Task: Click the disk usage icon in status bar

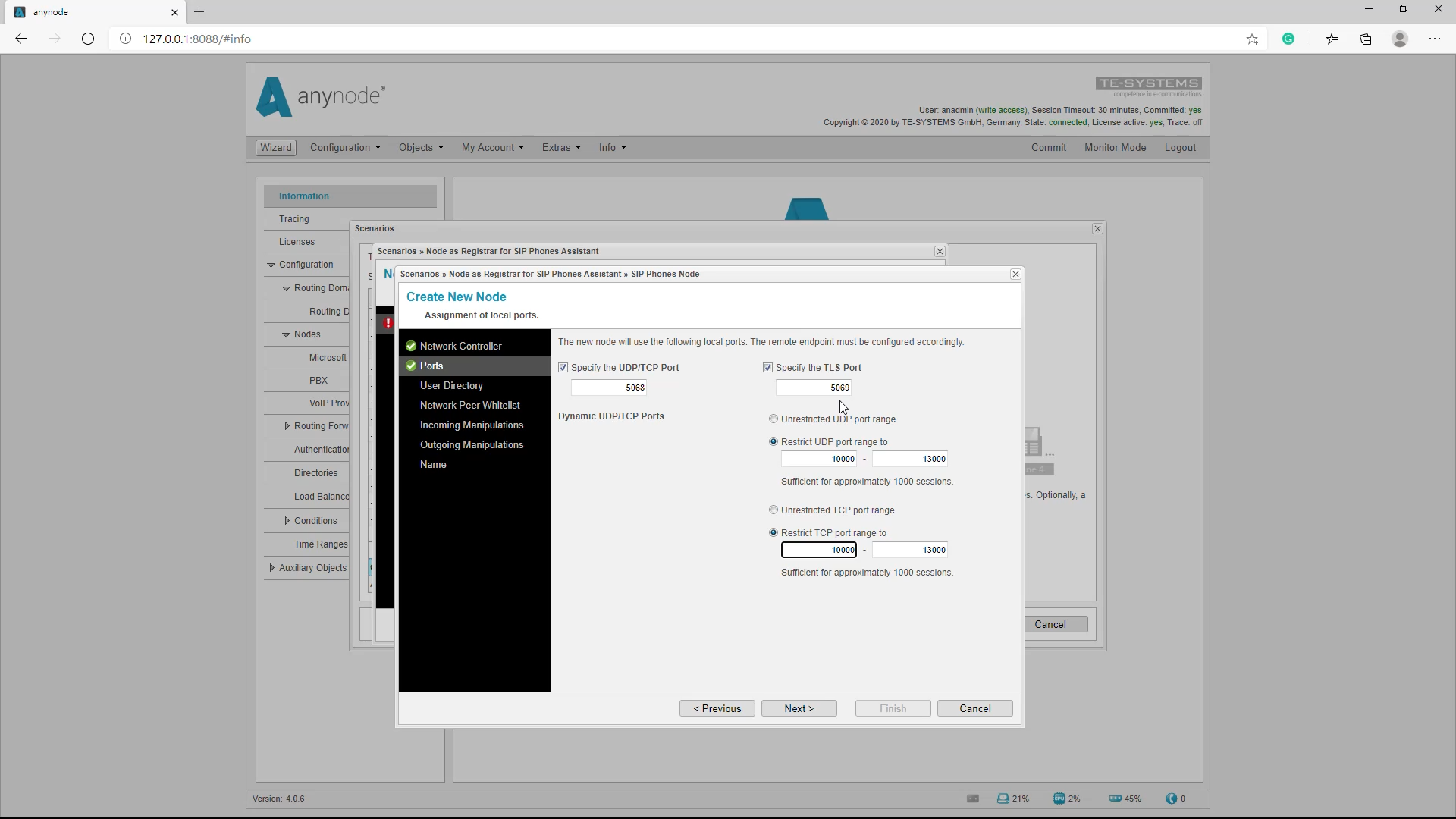Action: tap(1003, 799)
